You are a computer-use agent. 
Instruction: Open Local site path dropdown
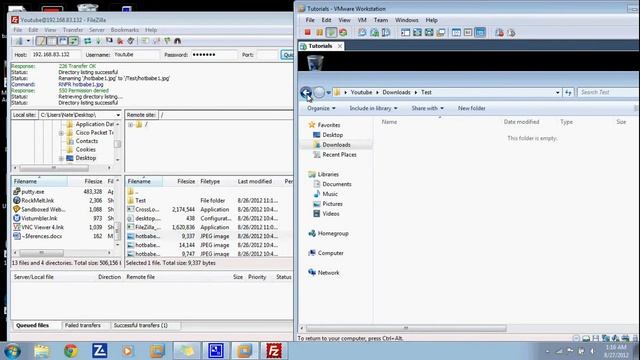point(118,115)
